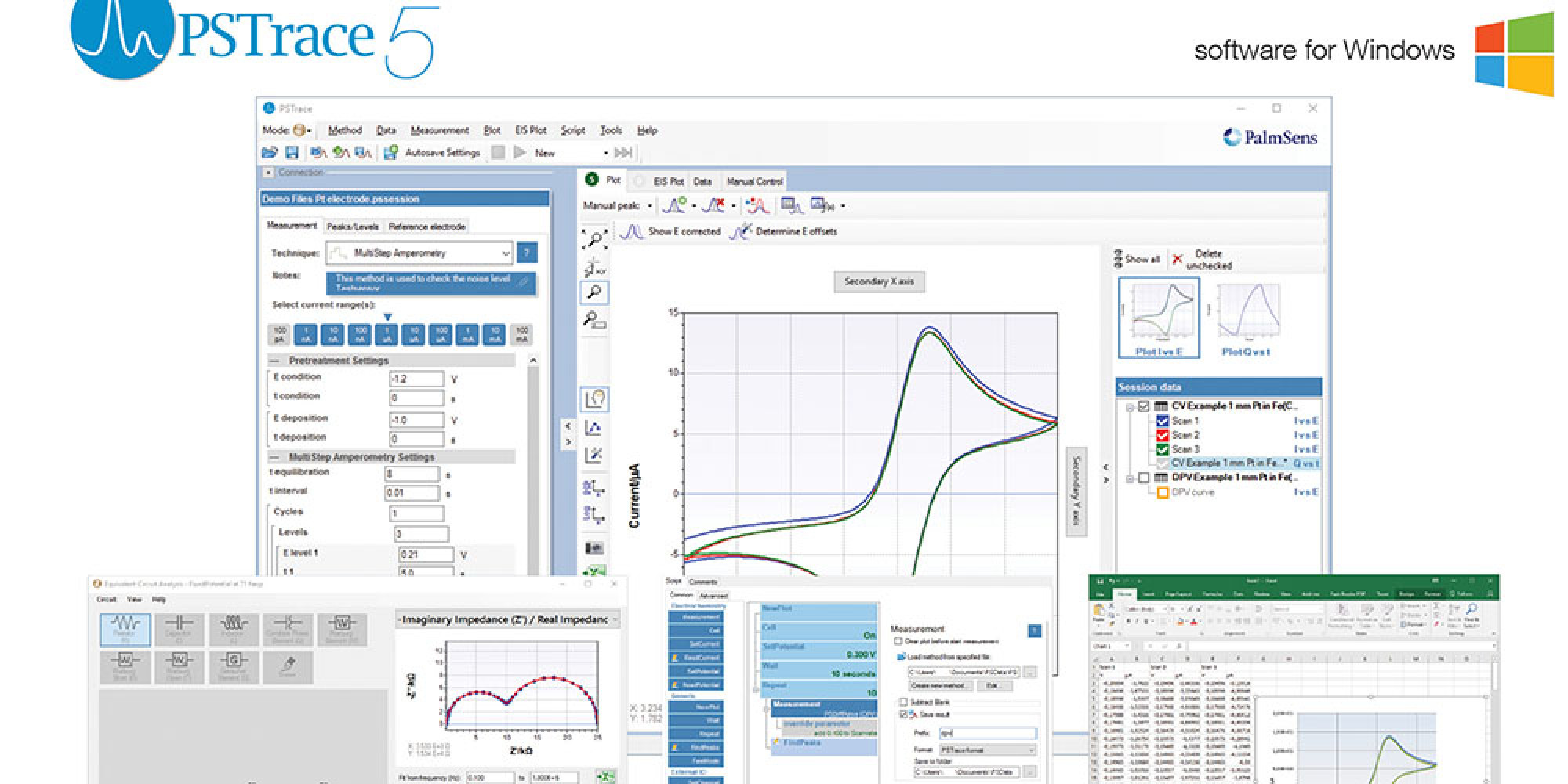Toggle the Scan 2 red checkbox
Image resolution: width=1568 pixels, height=784 pixels.
(1163, 435)
